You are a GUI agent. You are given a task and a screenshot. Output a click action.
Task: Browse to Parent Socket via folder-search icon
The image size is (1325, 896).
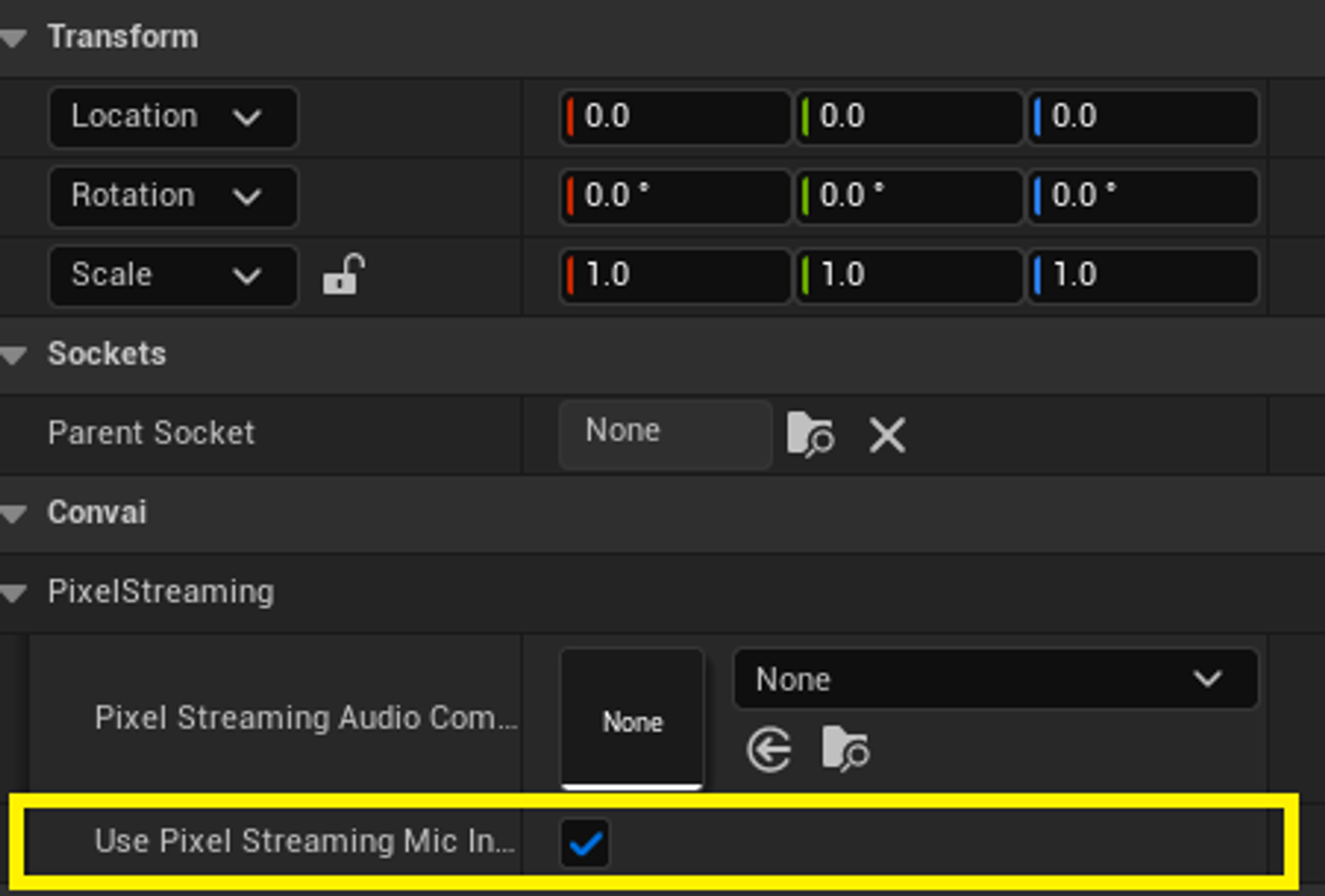click(x=810, y=434)
